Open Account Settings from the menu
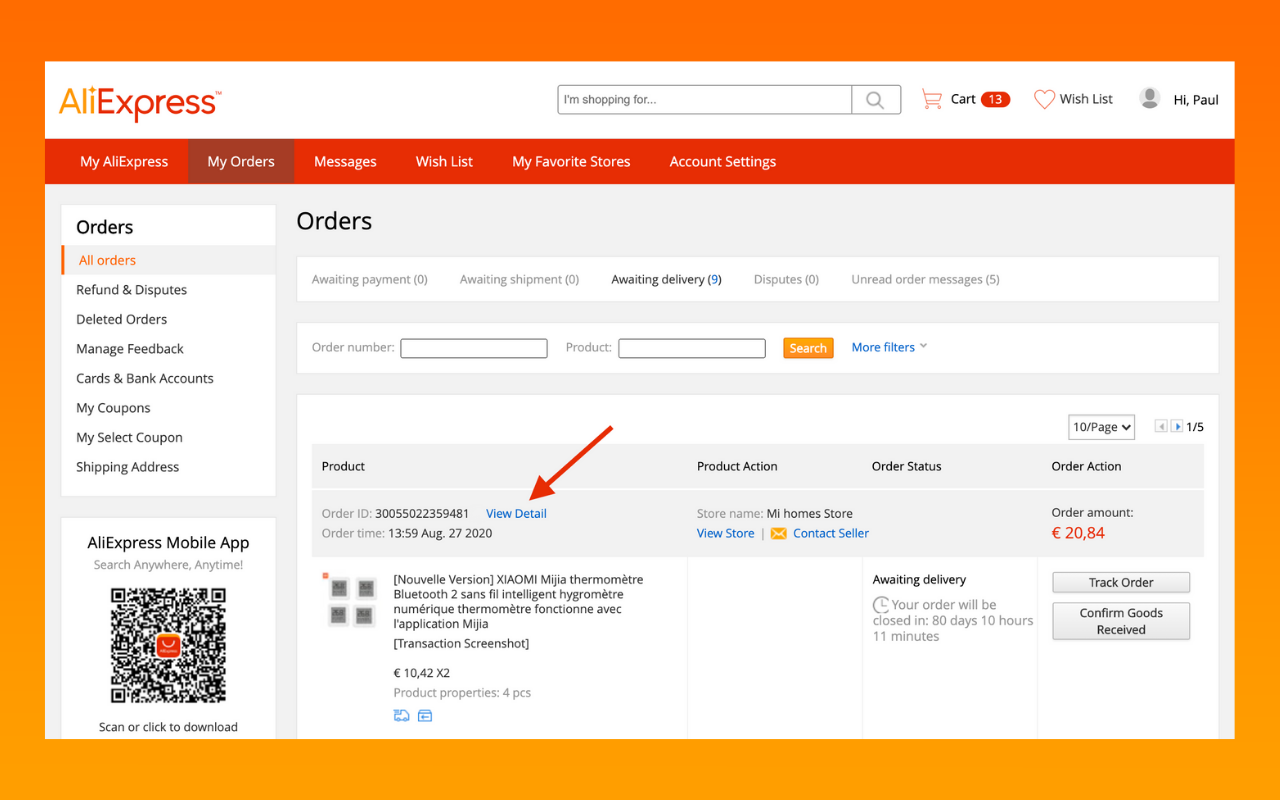Screen dimensions: 1280x800 point(722,161)
